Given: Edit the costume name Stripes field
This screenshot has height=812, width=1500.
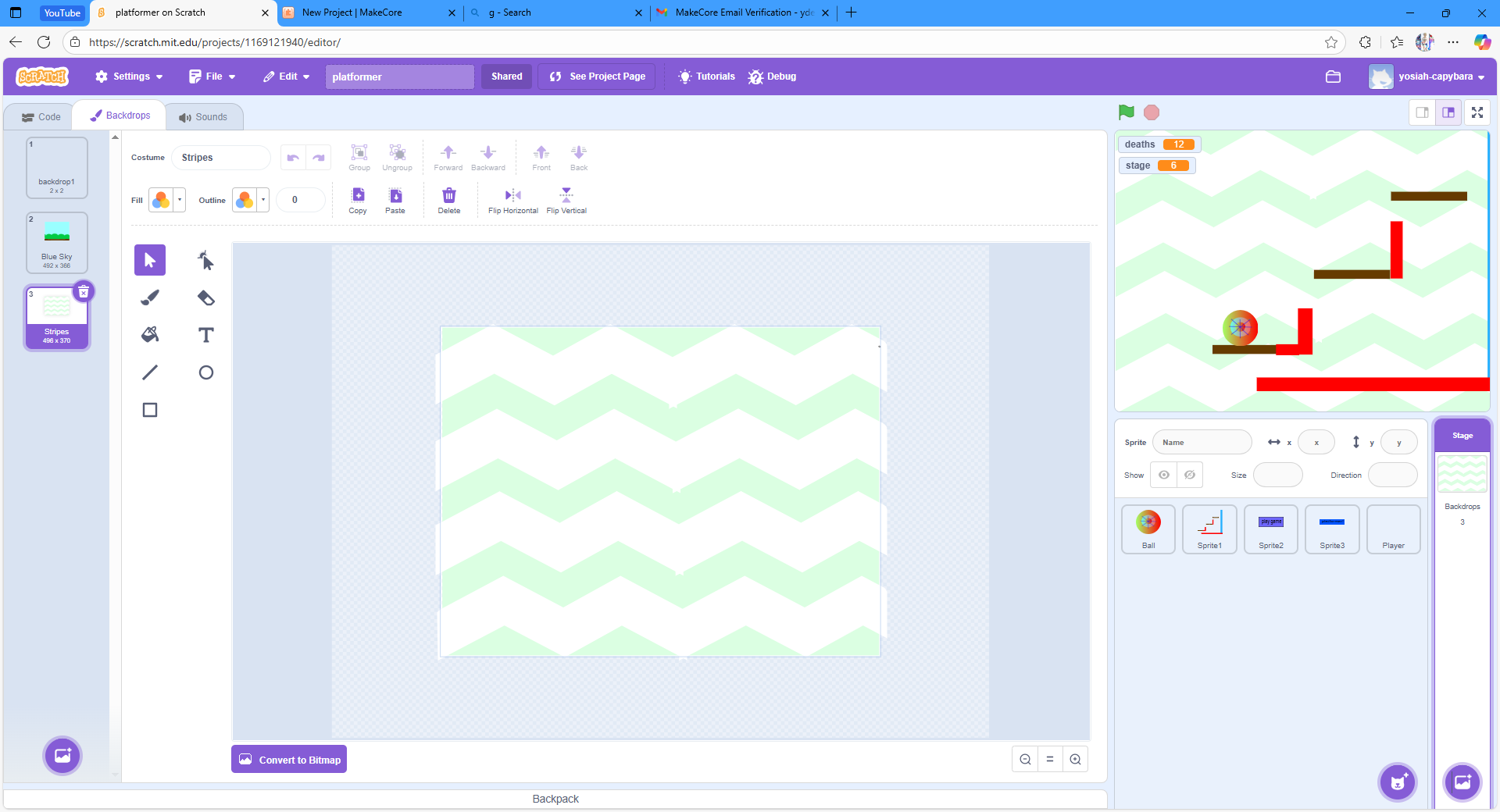Looking at the screenshot, I should click(x=221, y=158).
